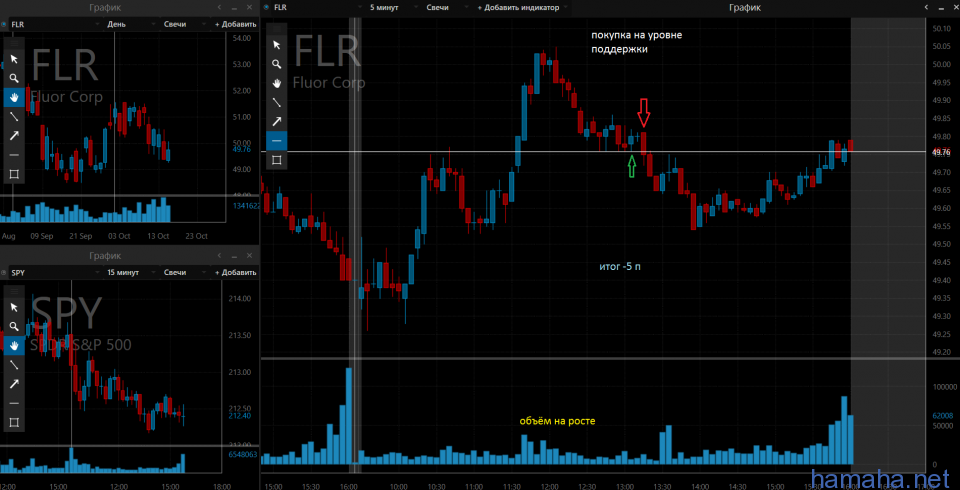Select the hand pan tool in FLR 5-minute chart

(277, 83)
